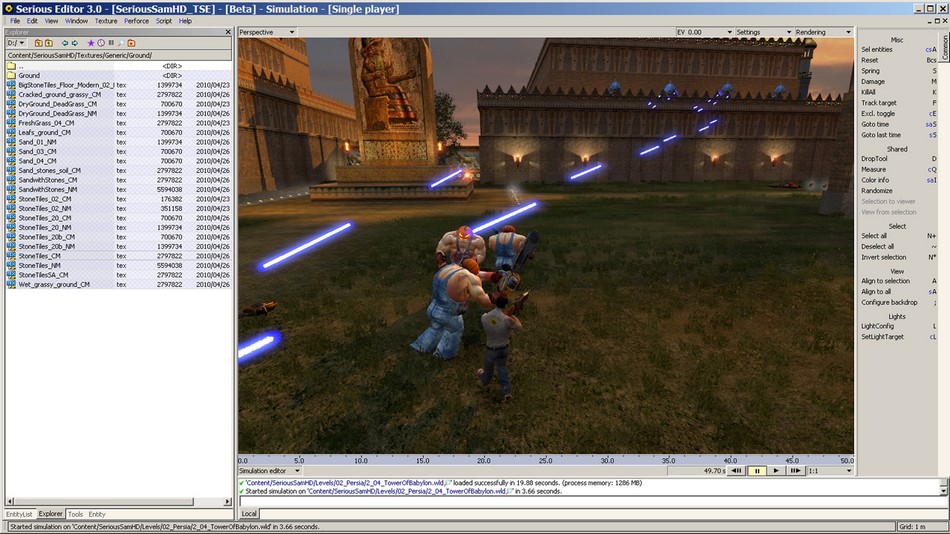The image size is (950, 534).
Task: Click the Grid: 1 m status entry
Action: [921, 527]
